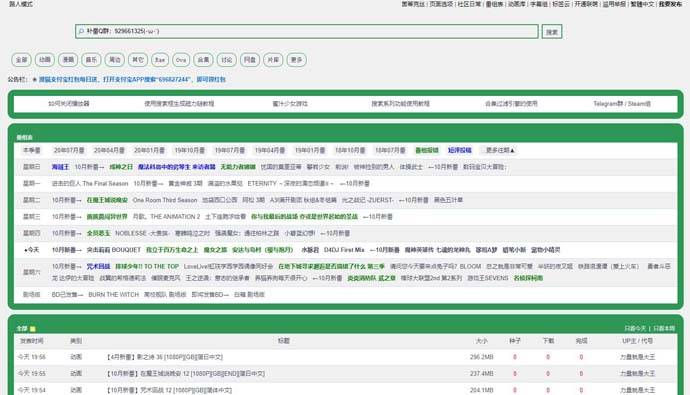Open the ETERNITY anime link
The image size is (690, 395).
coord(290,183)
